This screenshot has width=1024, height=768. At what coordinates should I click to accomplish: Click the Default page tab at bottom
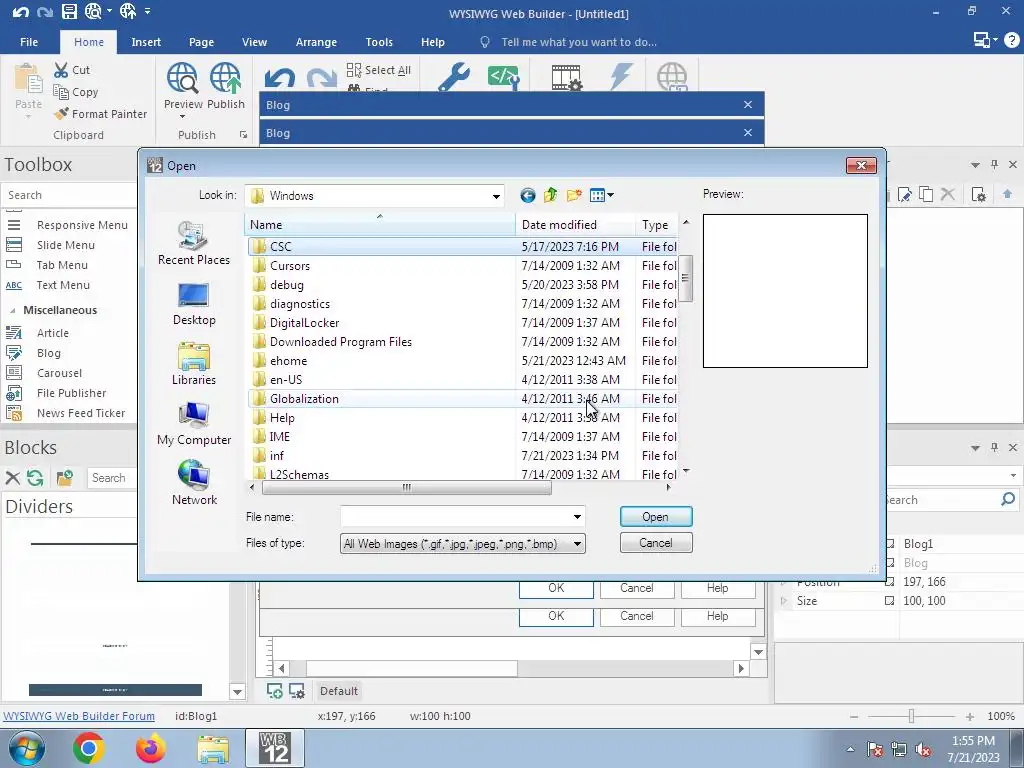(338, 690)
